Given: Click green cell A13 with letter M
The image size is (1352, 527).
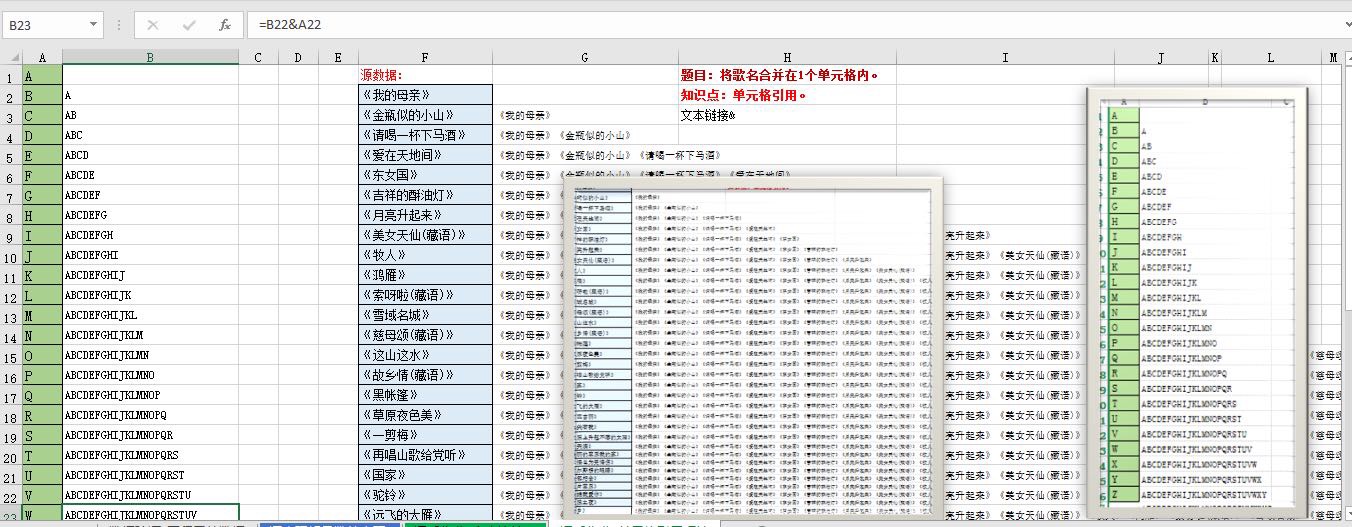Looking at the screenshot, I should pos(42,315).
